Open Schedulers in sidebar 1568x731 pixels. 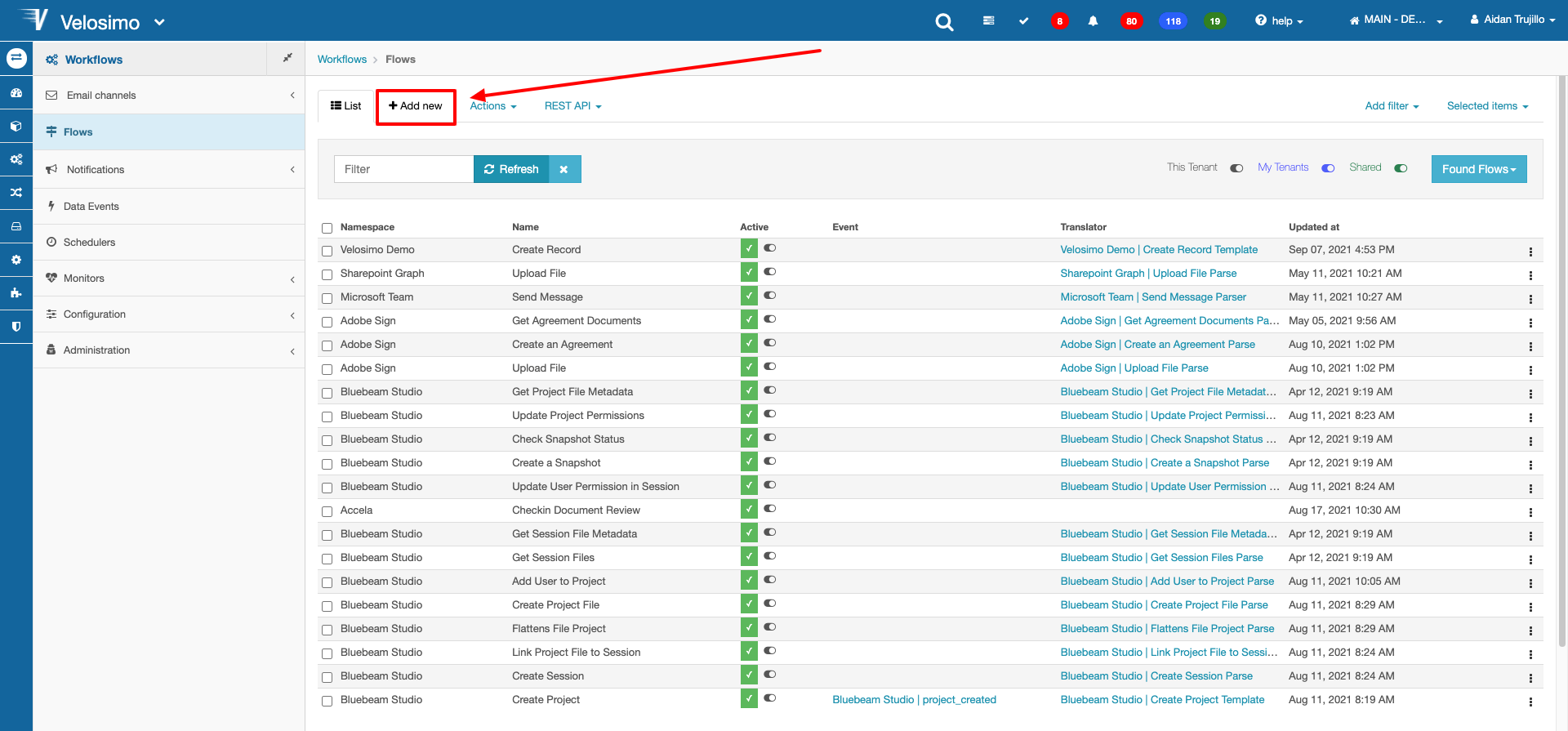169,243
